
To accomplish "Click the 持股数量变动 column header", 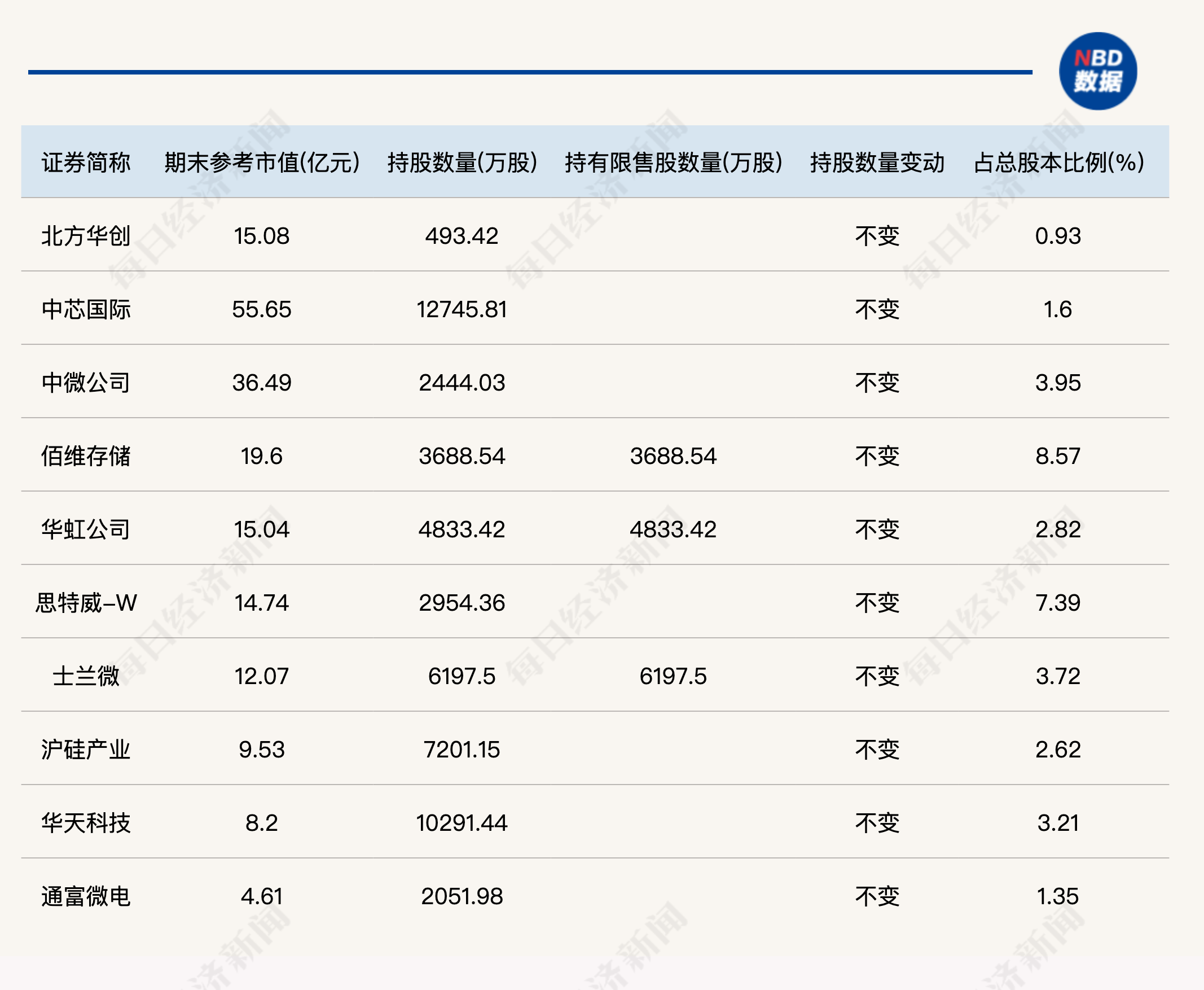I will [877, 163].
